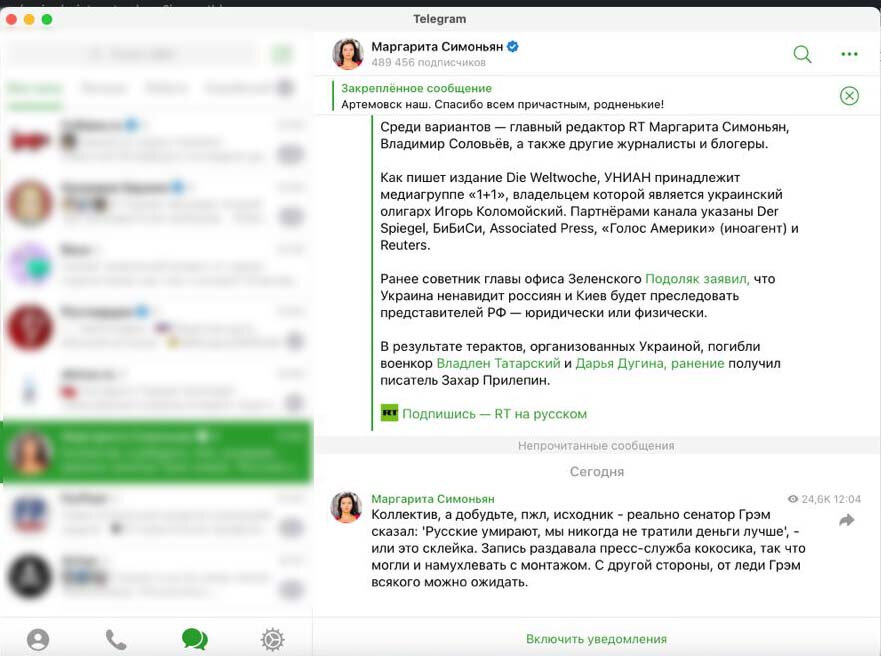Viewport: 881px width, 656px height.
Task: Open the 'Владлен Татарский' link
Action: click(x=498, y=363)
